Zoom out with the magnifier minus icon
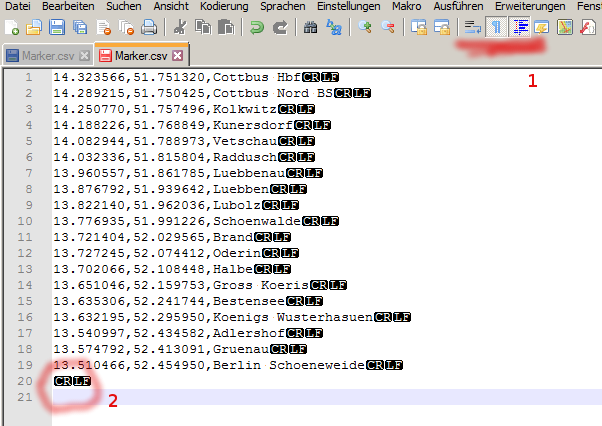 (388, 28)
